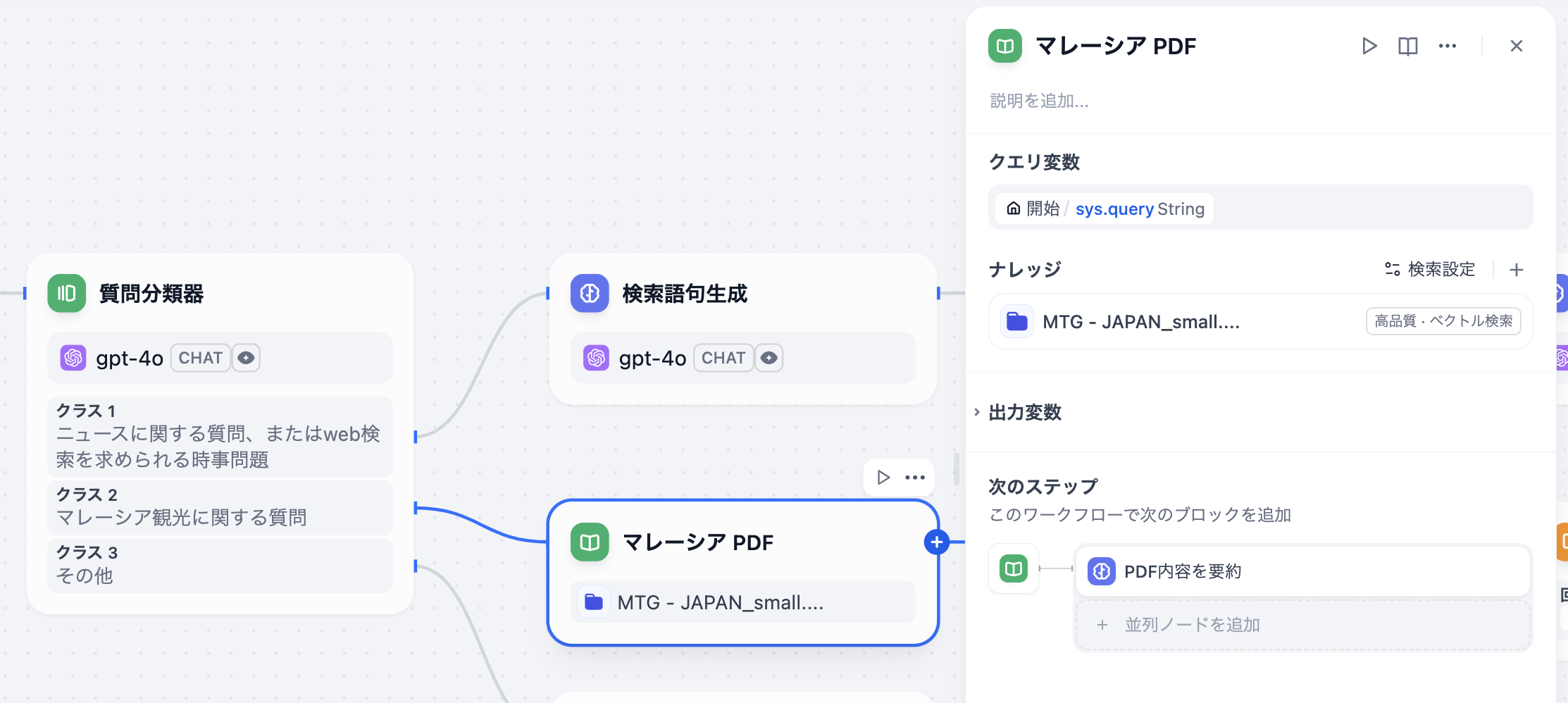1568x703 pixels.
Task: Click the blue plus icon on マレーシア PDF node
Action: coord(937,542)
